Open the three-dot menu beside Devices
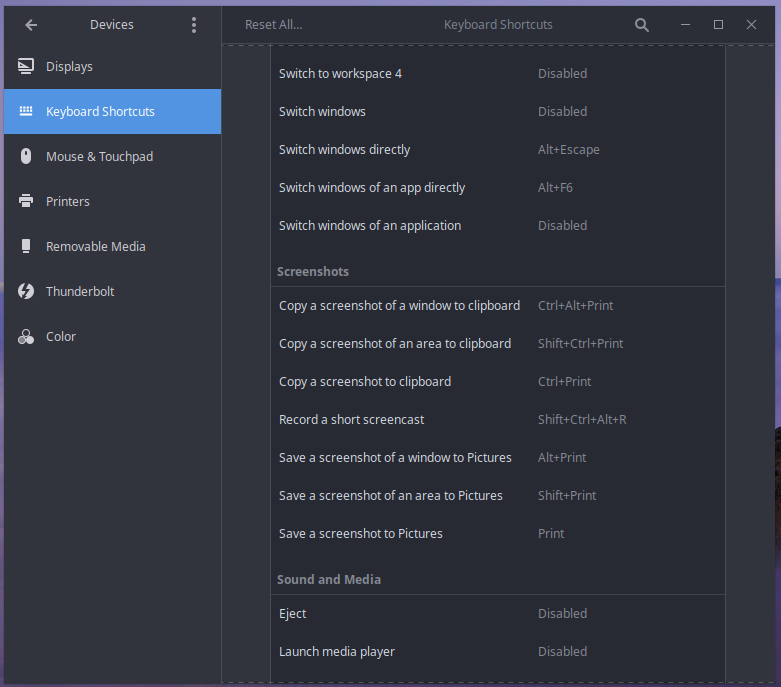This screenshot has height=687, width=781. click(x=194, y=25)
